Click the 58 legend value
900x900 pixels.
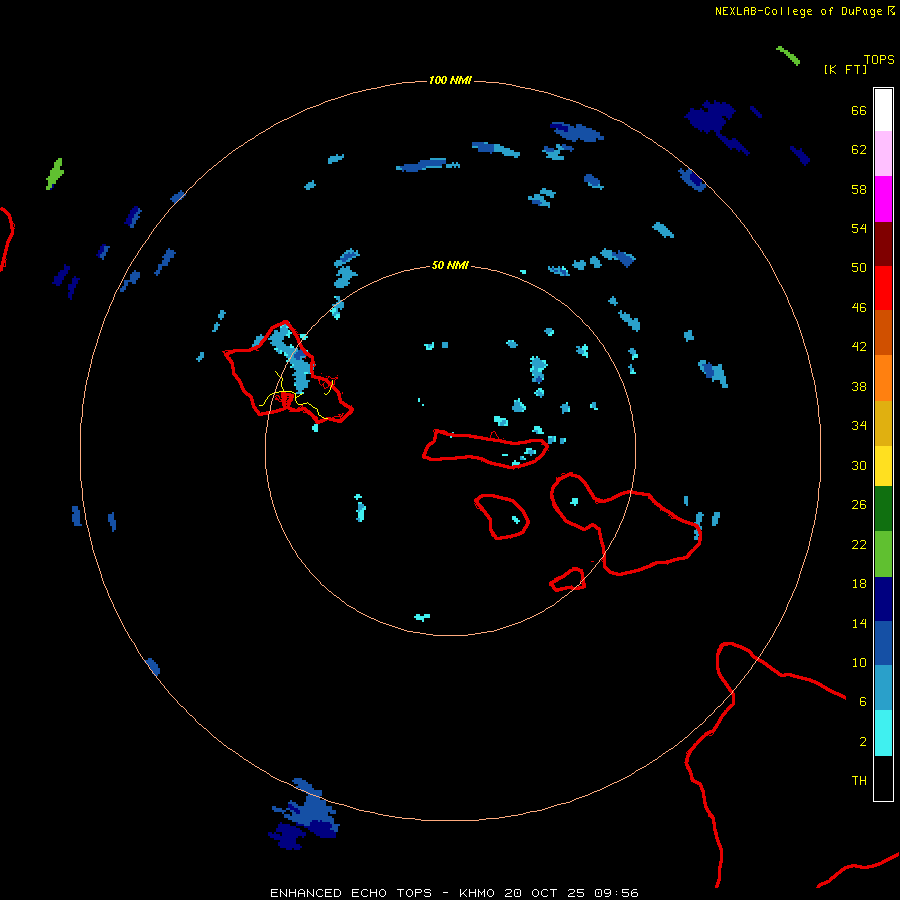tap(859, 189)
